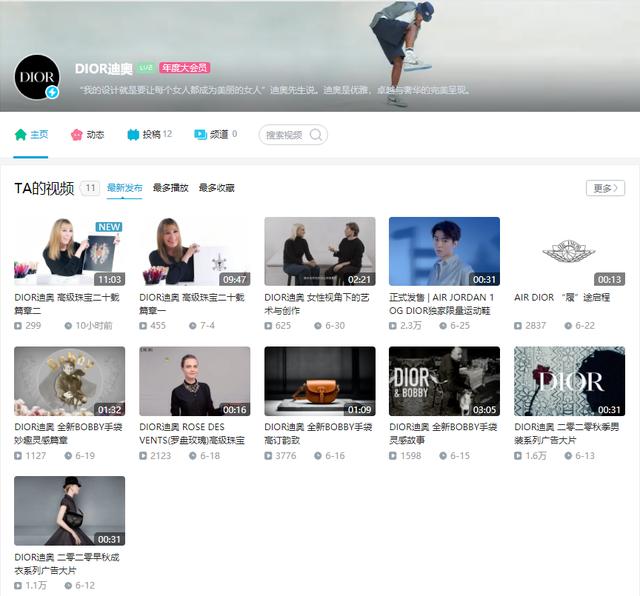Click the 年度大会员 pink badge
Viewport: 640px width, 596px height.
(x=184, y=68)
